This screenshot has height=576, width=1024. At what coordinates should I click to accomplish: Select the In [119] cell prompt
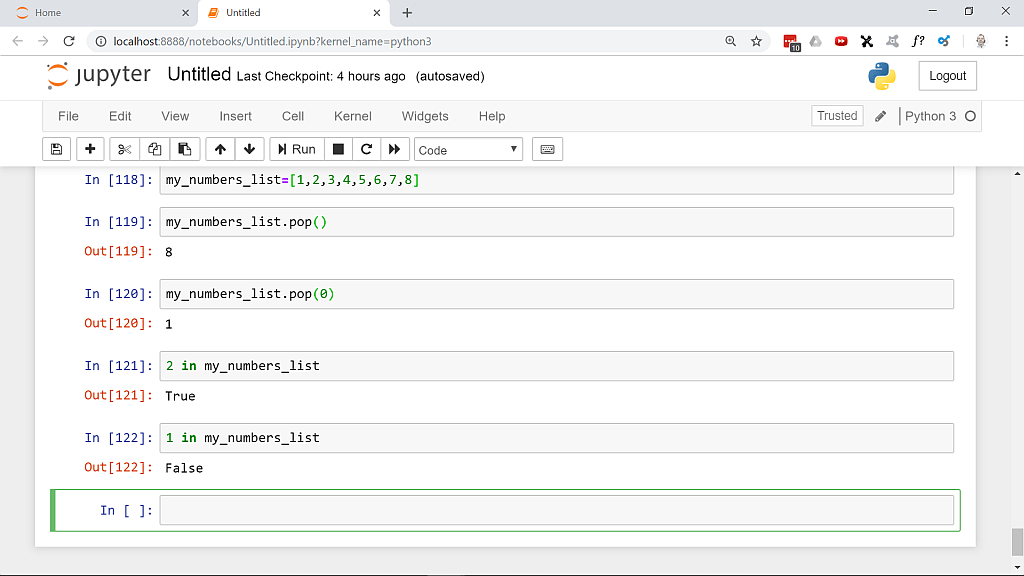click(x=118, y=222)
